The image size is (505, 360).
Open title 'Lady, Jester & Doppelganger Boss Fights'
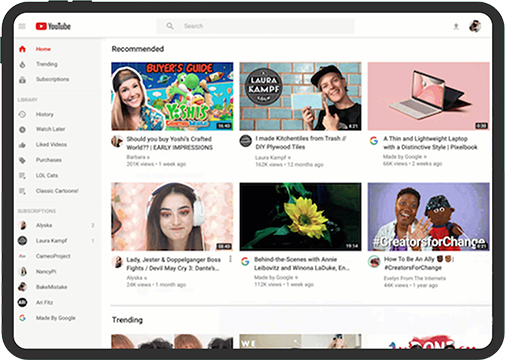click(174, 264)
